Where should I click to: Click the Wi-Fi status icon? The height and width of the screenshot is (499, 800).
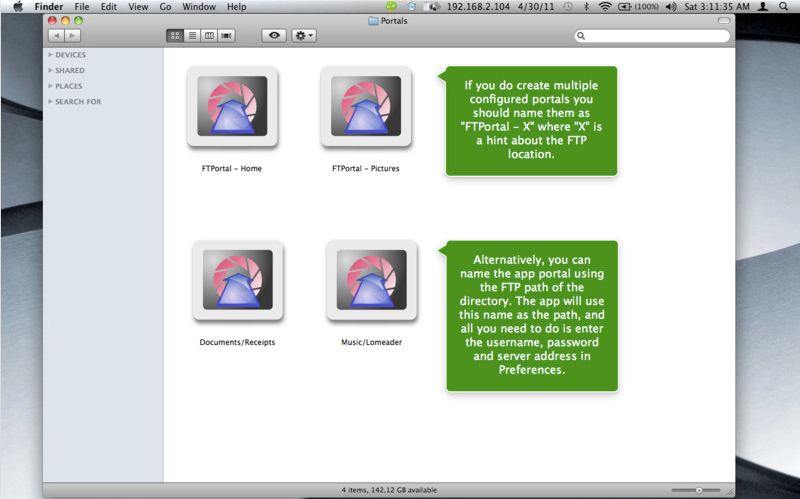[605, 7]
